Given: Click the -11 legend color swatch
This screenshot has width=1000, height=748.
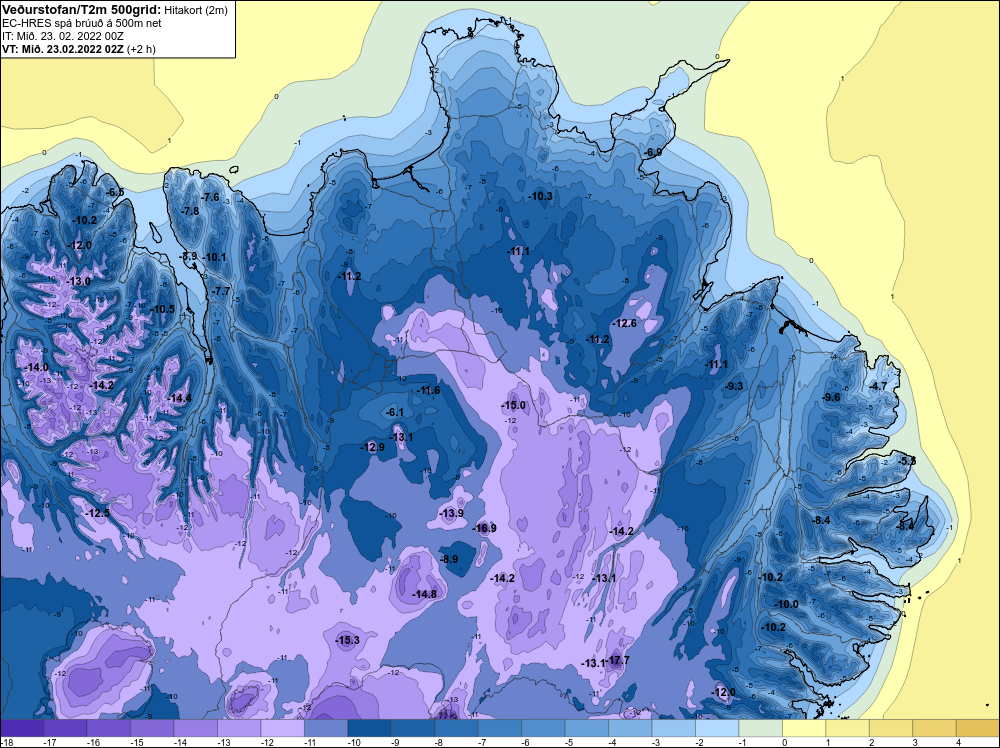Looking at the screenshot, I should 326,728.
